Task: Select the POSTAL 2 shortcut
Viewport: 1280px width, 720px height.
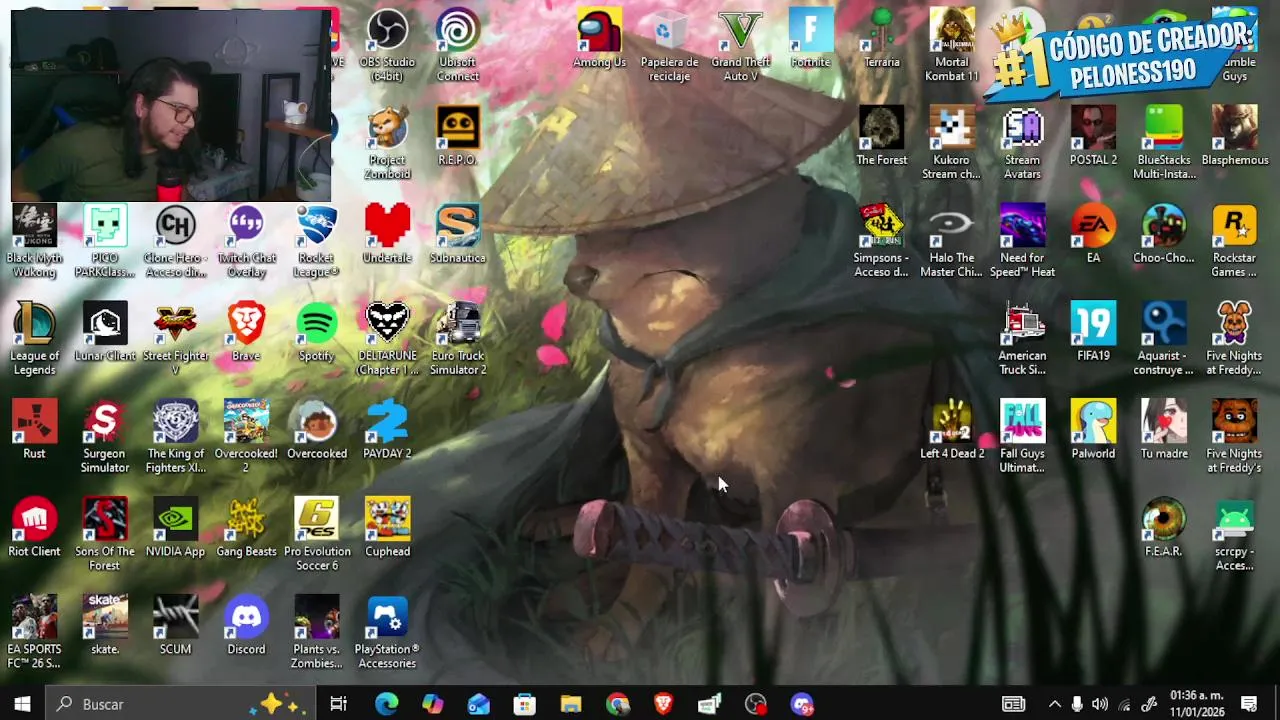Action: (1093, 138)
